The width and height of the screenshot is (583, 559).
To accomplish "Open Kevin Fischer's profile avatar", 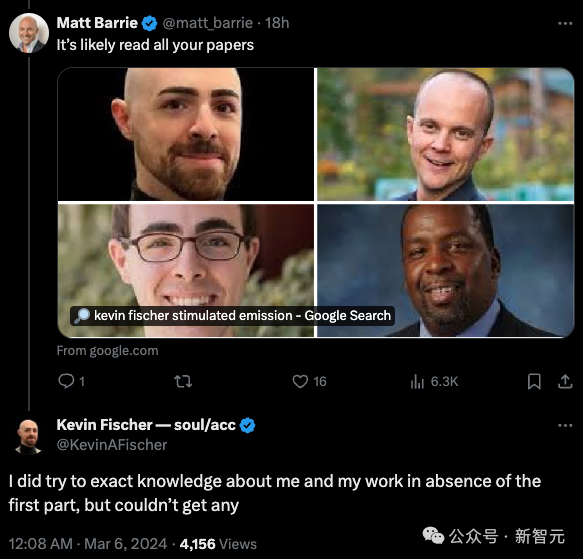I will click(28, 437).
